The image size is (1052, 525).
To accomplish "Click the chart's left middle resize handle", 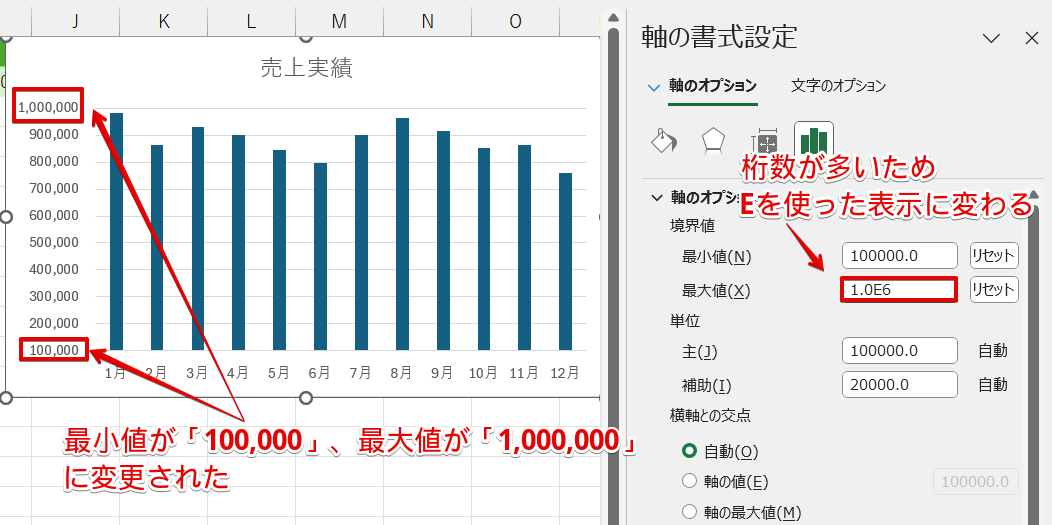I will (x=6, y=217).
